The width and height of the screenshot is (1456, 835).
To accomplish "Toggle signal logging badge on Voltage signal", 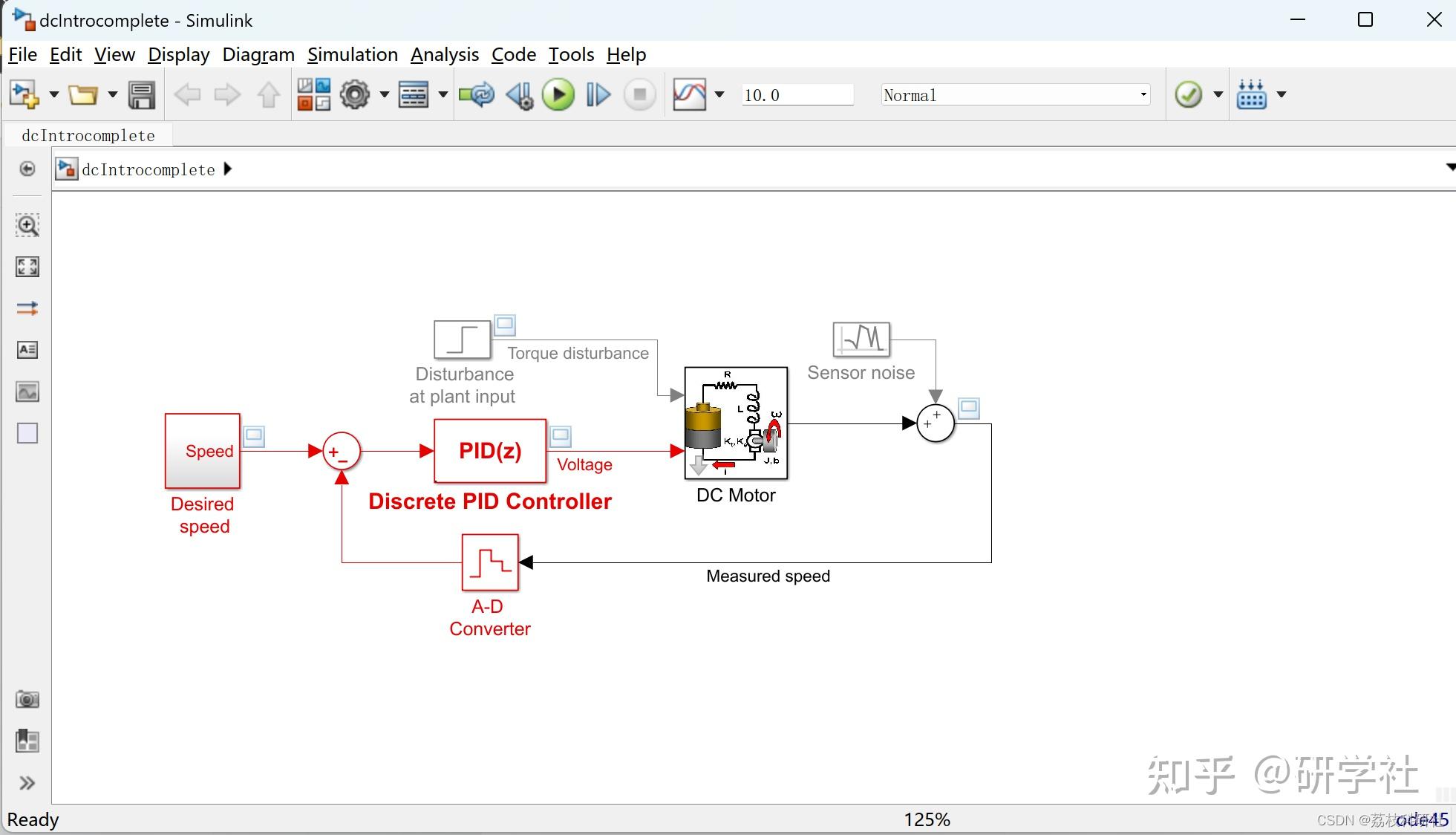I will 561,436.
